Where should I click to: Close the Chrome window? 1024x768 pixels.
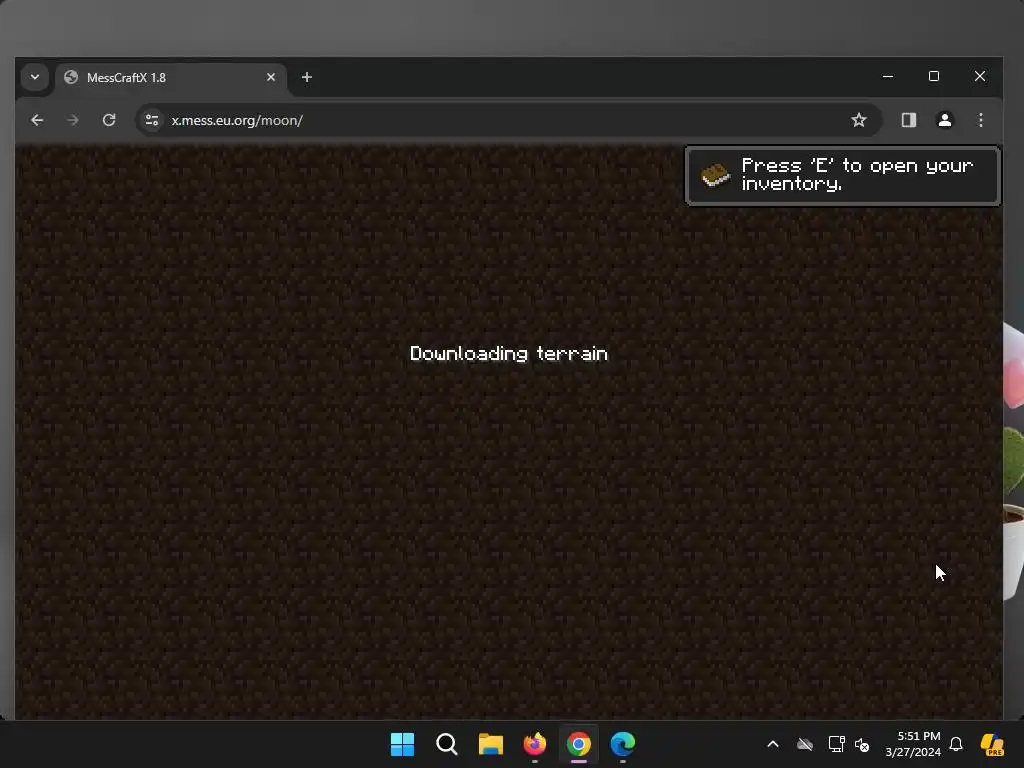click(x=980, y=76)
